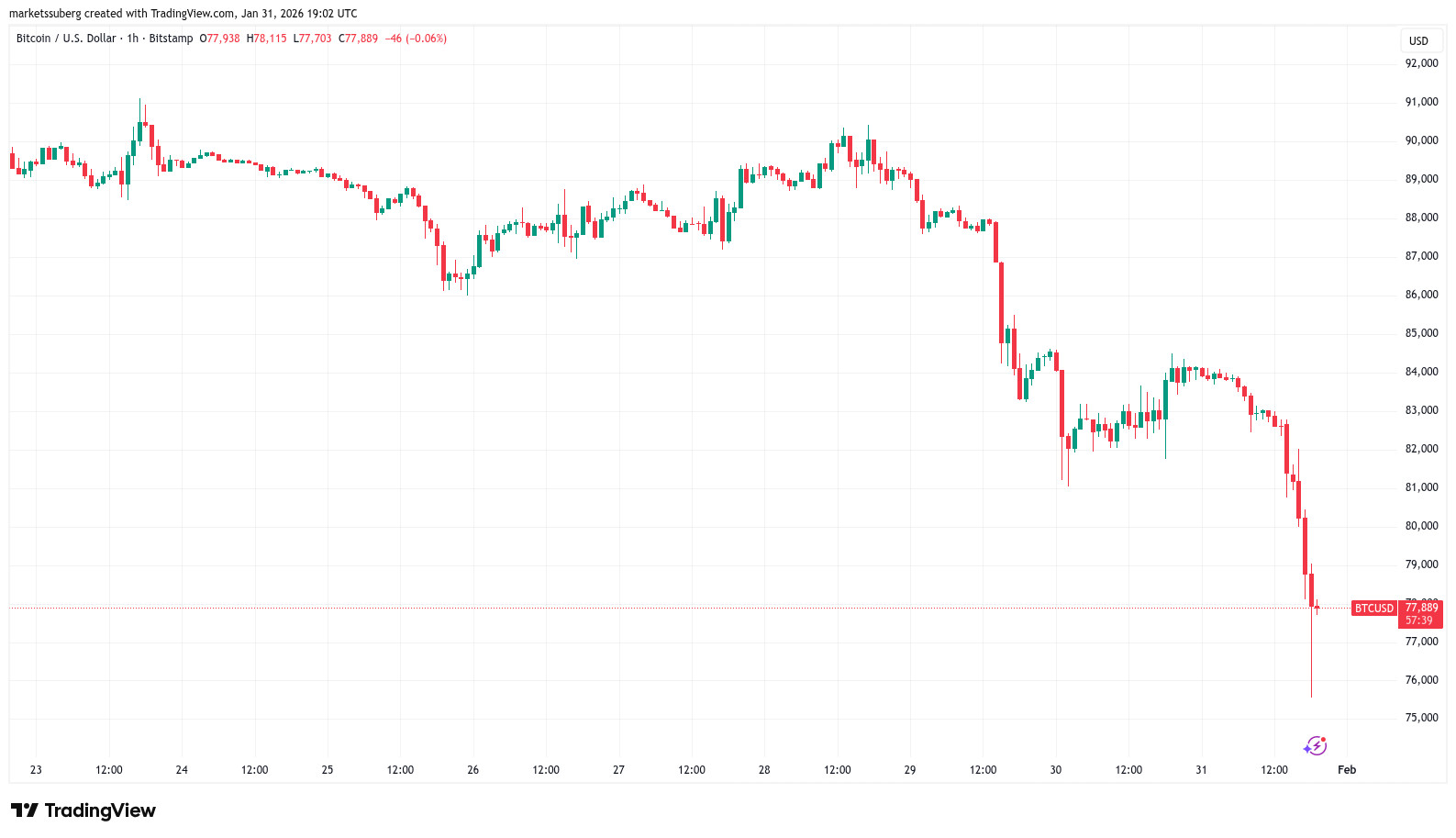Click the open value O77,938
This screenshot has width=1456, height=838.
219,39
